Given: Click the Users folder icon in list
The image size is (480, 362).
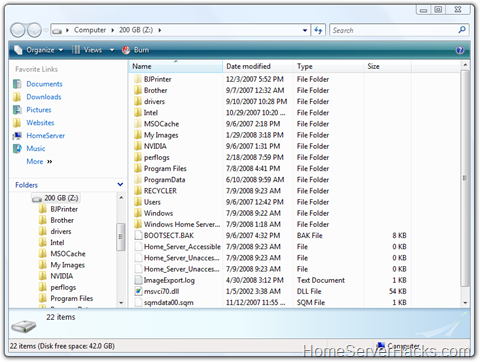Looking at the screenshot, I should coord(138,202).
